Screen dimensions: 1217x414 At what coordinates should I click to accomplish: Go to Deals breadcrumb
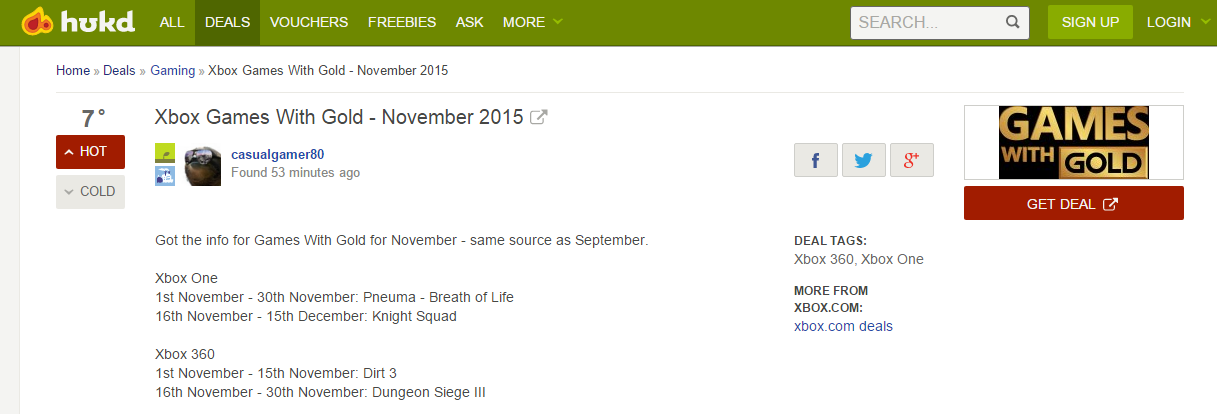pos(119,70)
